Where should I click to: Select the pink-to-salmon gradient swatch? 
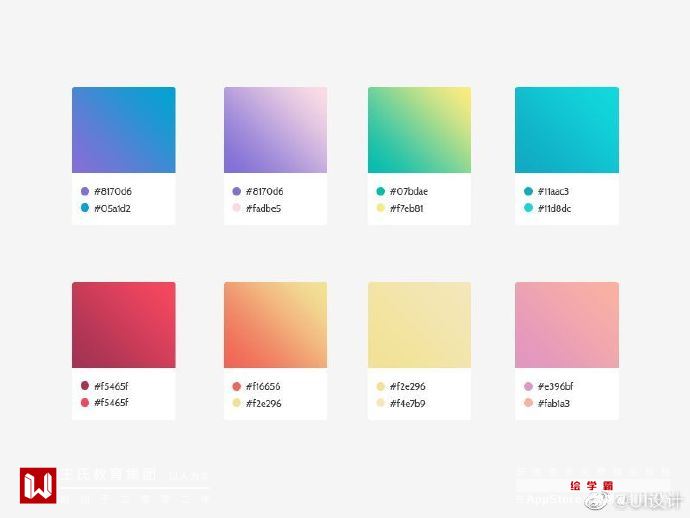[567, 325]
